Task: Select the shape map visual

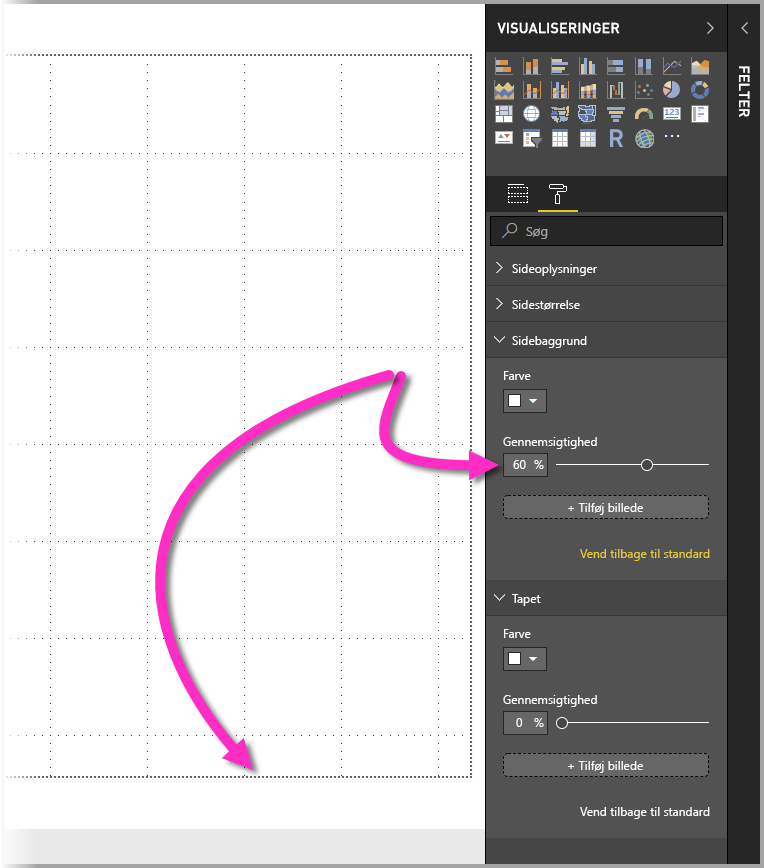Action: (x=588, y=113)
